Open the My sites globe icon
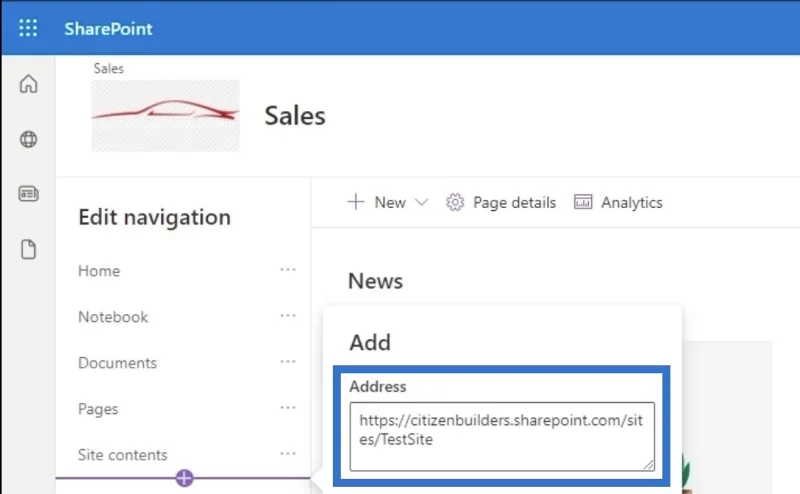Image resolution: width=800 pixels, height=494 pixels. coord(29,139)
